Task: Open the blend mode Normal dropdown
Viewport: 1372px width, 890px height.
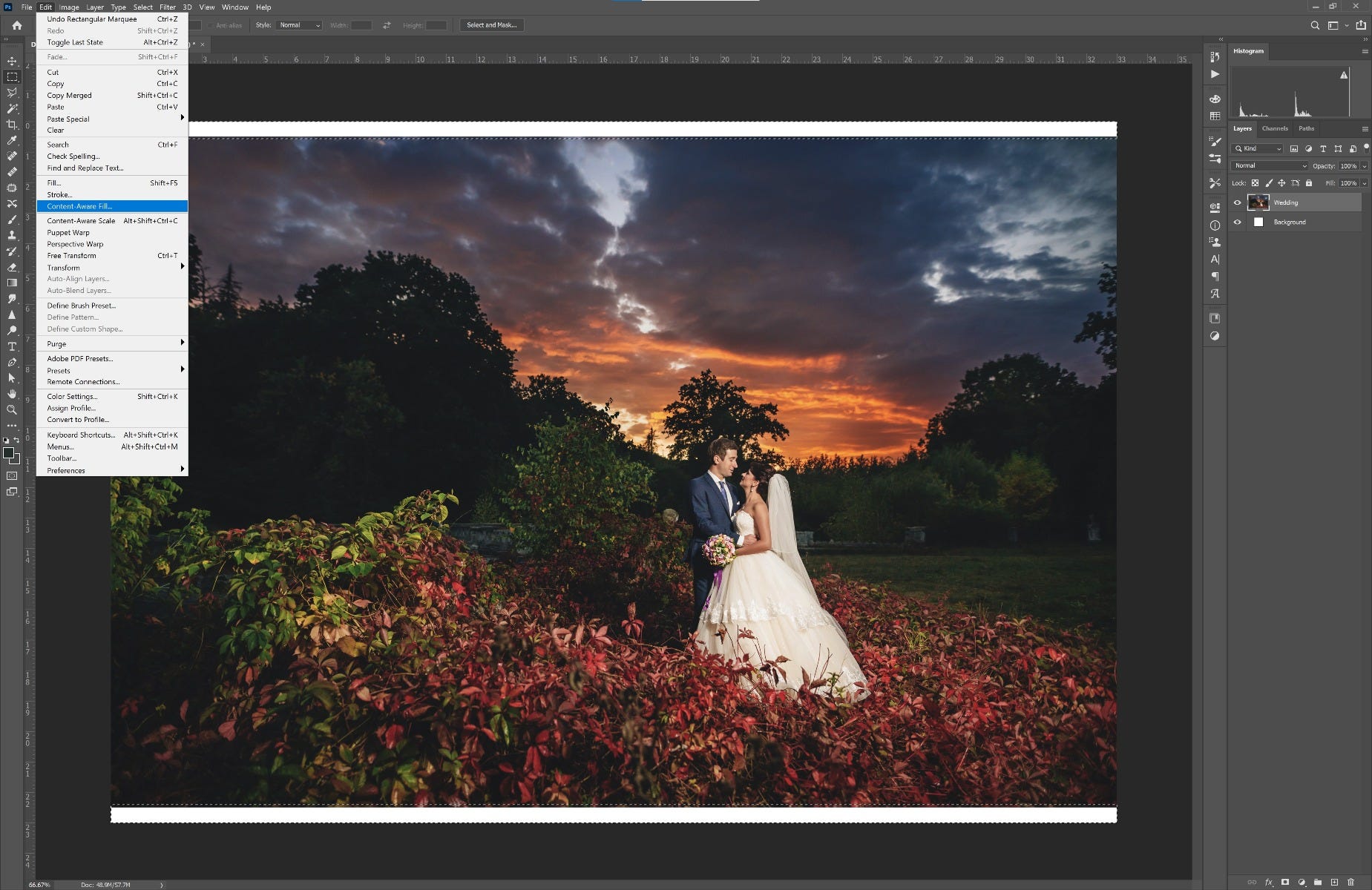Action: [x=1270, y=165]
